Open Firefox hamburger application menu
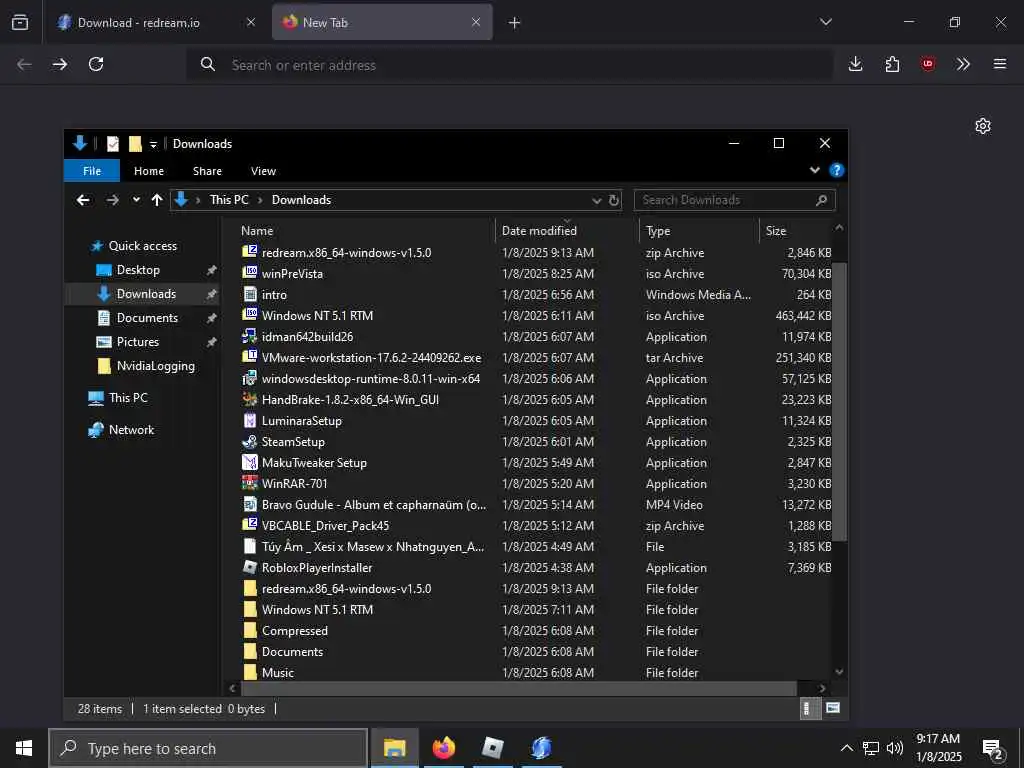Image resolution: width=1024 pixels, height=768 pixels. 1000,64
